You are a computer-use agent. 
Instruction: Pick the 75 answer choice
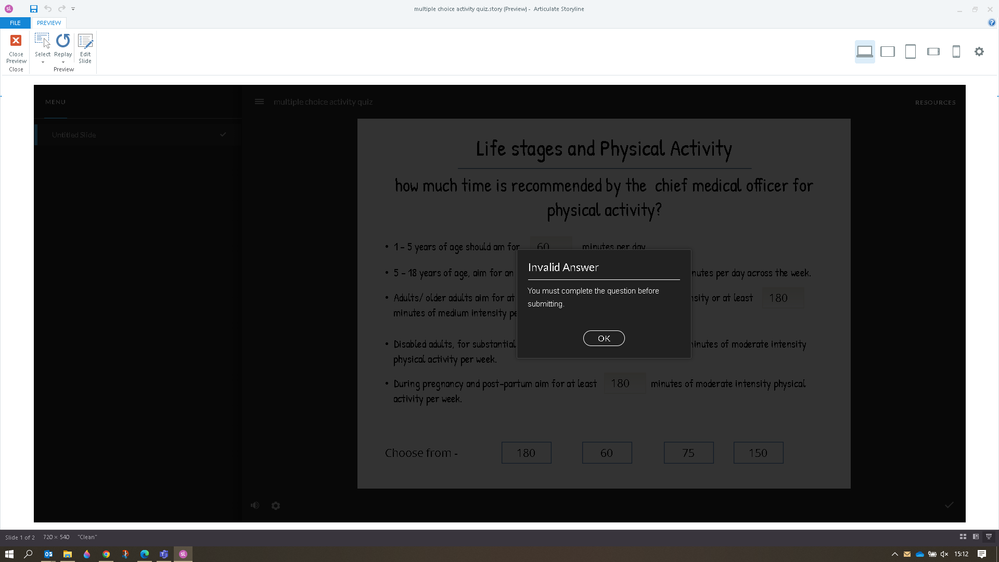pyautogui.click(x=689, y=453)
